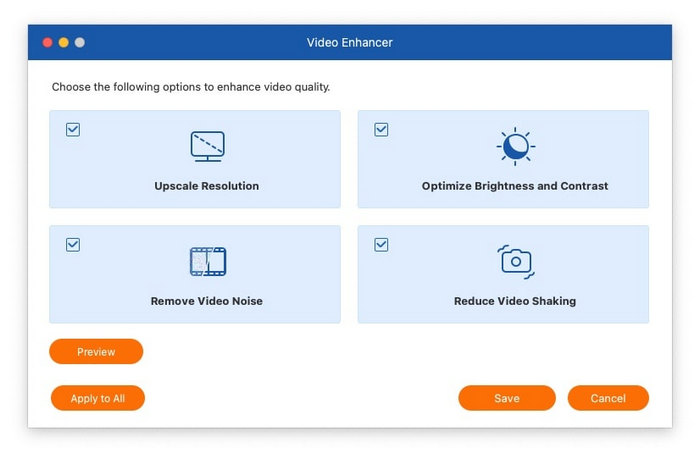This screenshot has height=459, width=700.
Task: Untick the Reduce Video Shaking checkbox
Action: pyautogui.click(x=381, y=245)
